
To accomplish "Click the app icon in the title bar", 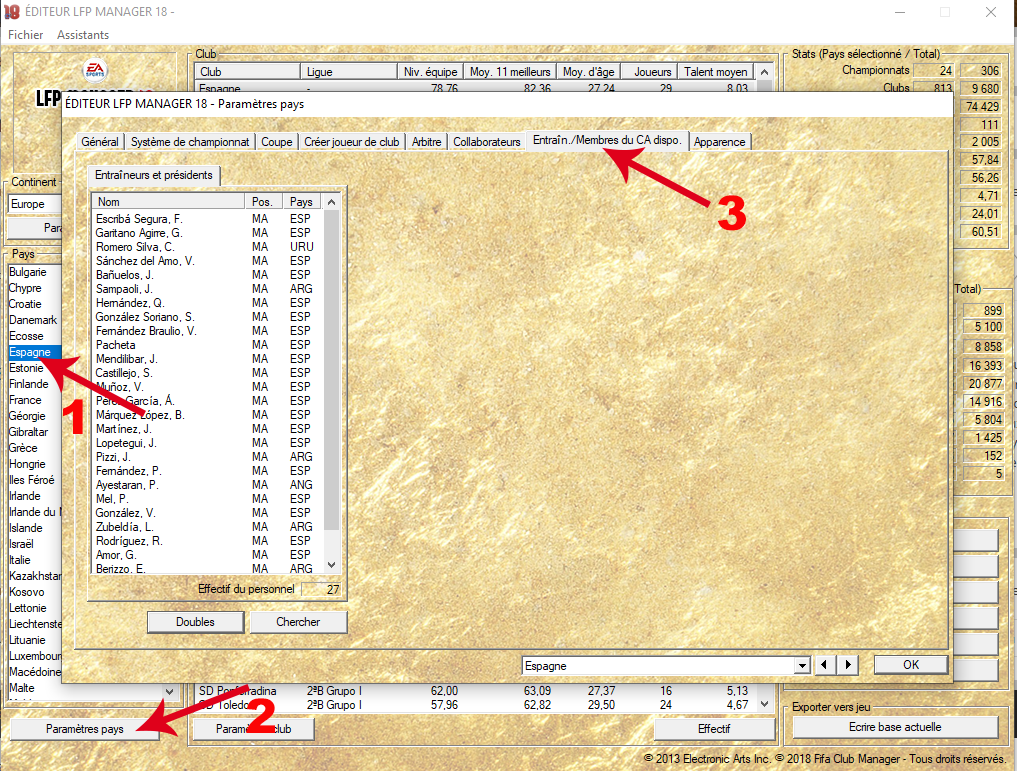I will tap(12, 12).
